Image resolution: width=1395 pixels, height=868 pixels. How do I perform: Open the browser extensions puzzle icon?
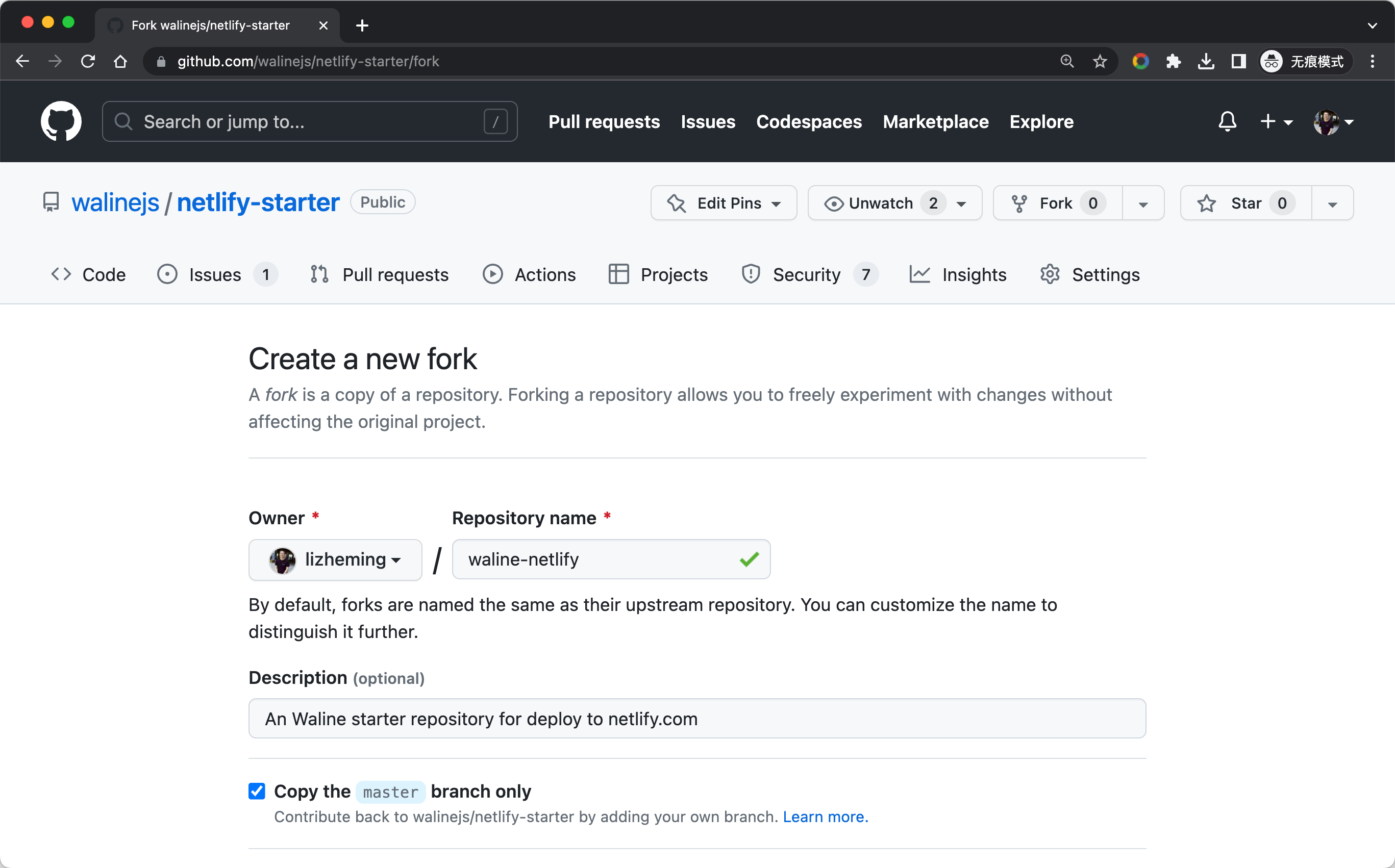(1173, 61)
